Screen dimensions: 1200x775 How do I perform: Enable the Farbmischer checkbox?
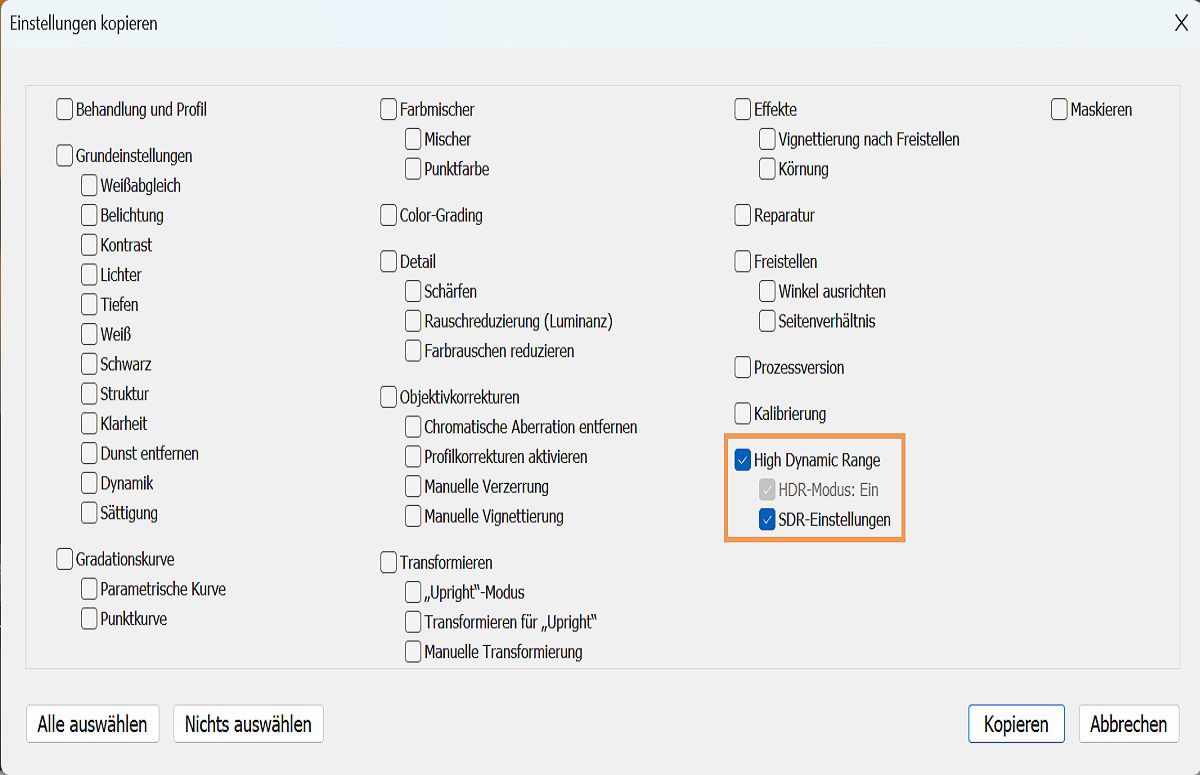click(x=389, y=109)
